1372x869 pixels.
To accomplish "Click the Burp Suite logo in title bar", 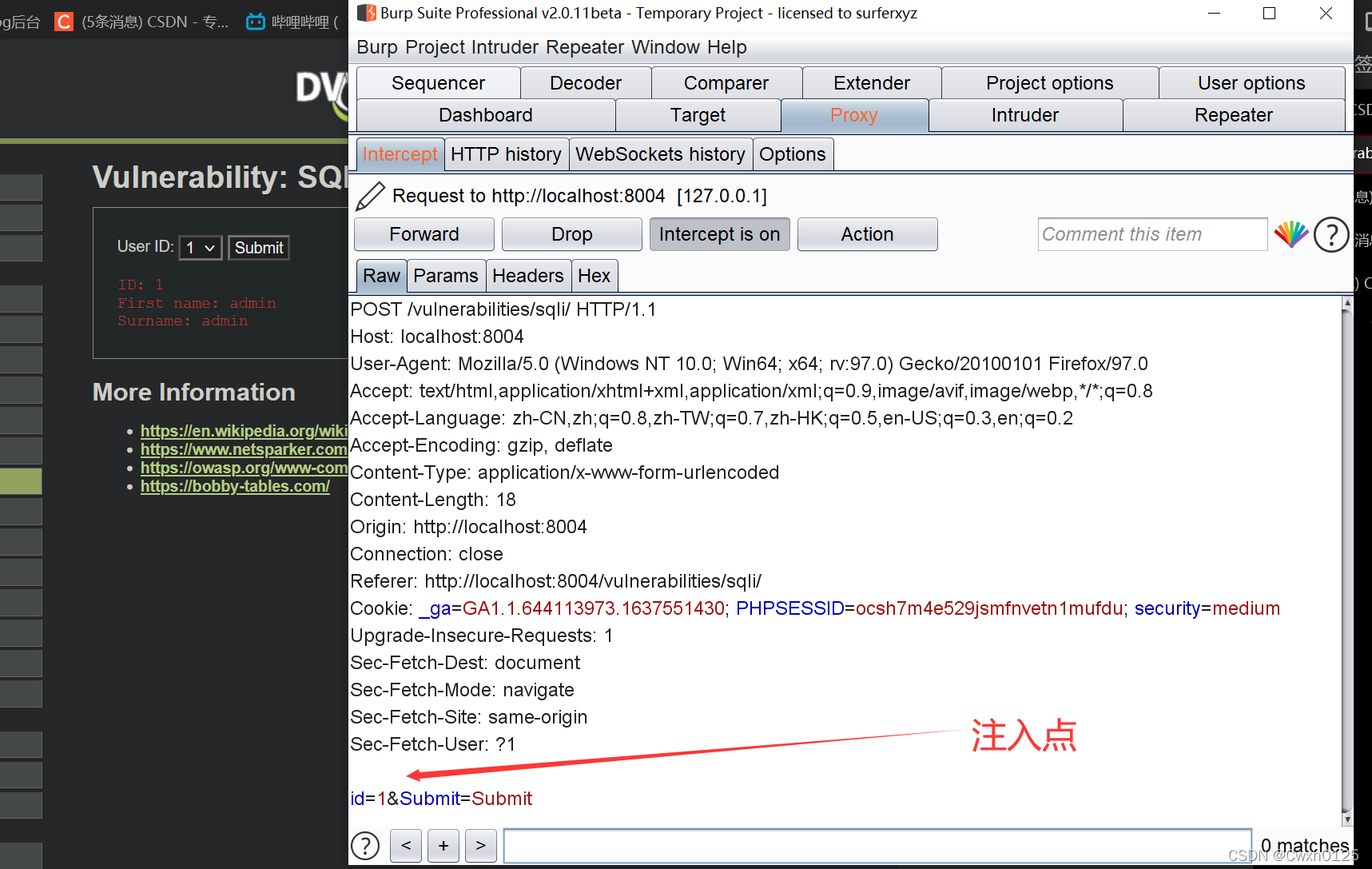I will pos(366,13).
